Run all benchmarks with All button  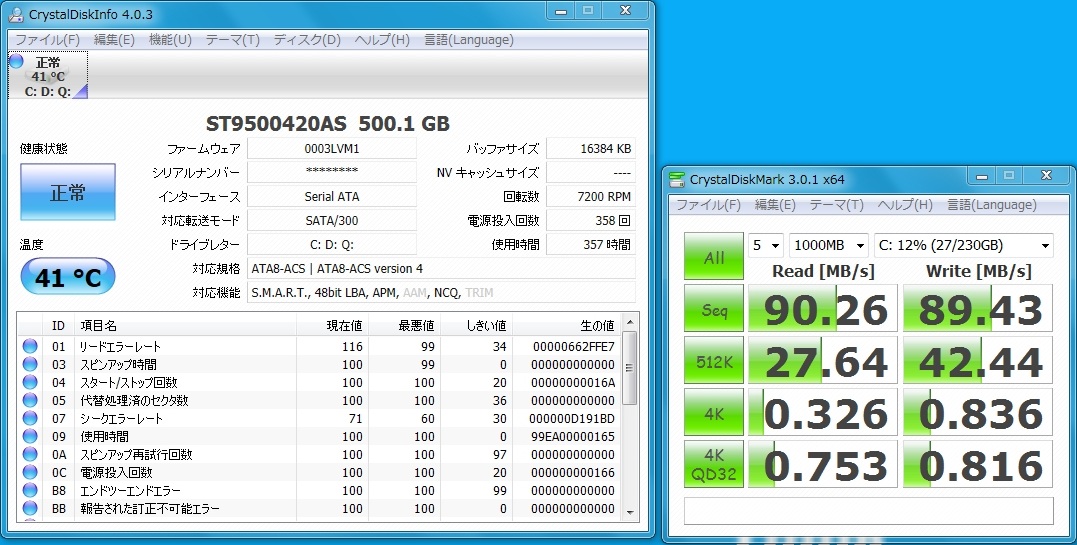[714, 256]
